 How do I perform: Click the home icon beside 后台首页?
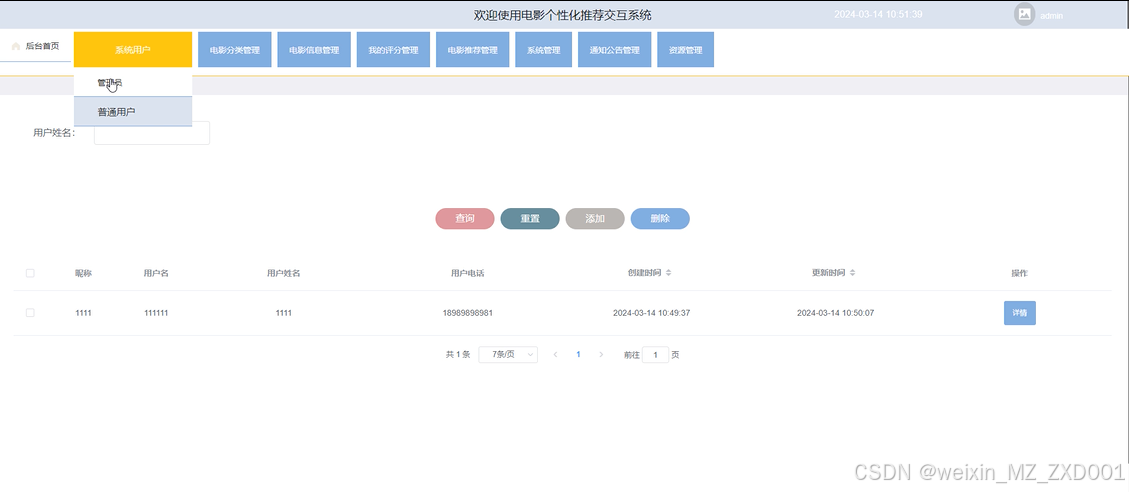pyautogui.click(x=16, y=46)
